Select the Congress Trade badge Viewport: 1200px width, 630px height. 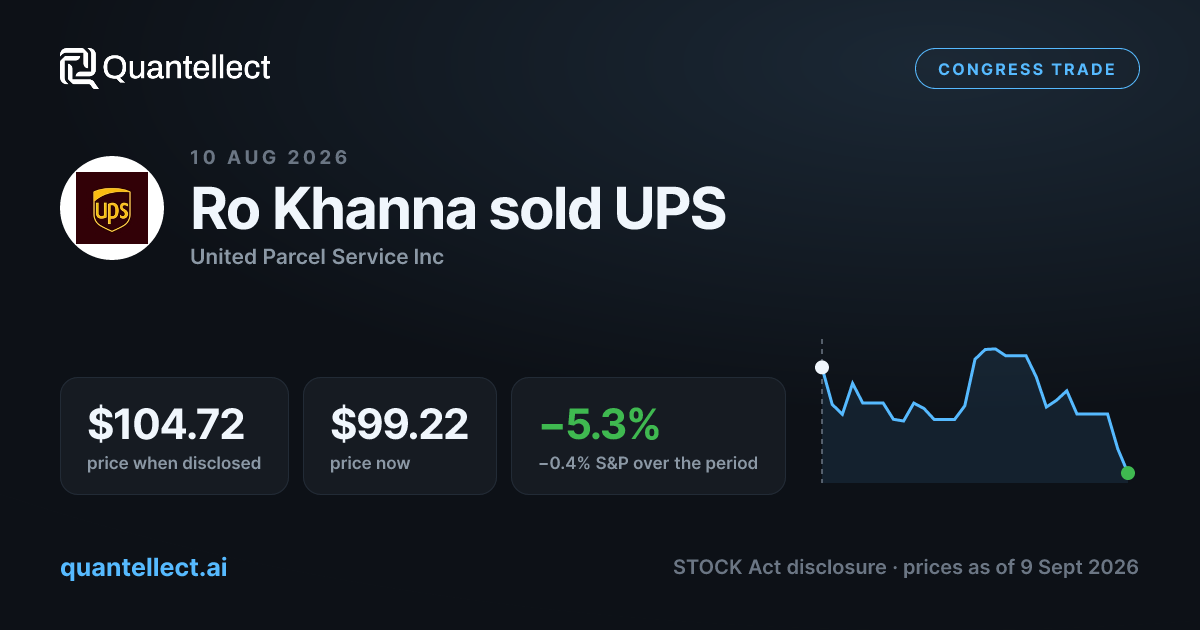[1027, 69]
